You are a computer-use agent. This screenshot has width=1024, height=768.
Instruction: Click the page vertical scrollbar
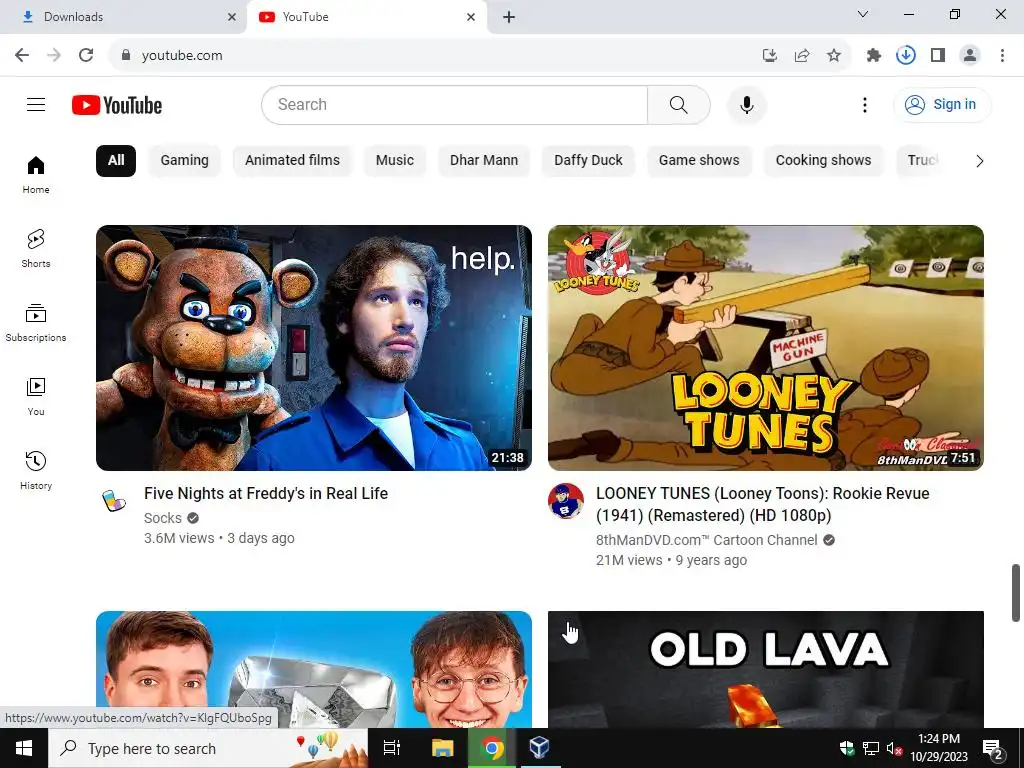tap(1016, 593)
